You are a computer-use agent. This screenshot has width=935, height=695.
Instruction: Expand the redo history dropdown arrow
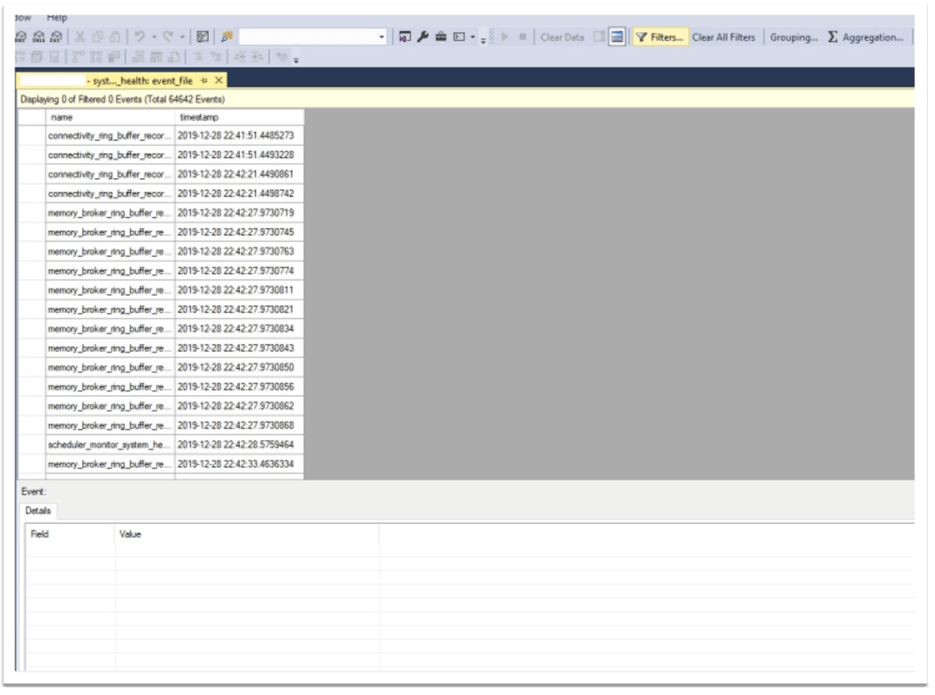[182, 37]
